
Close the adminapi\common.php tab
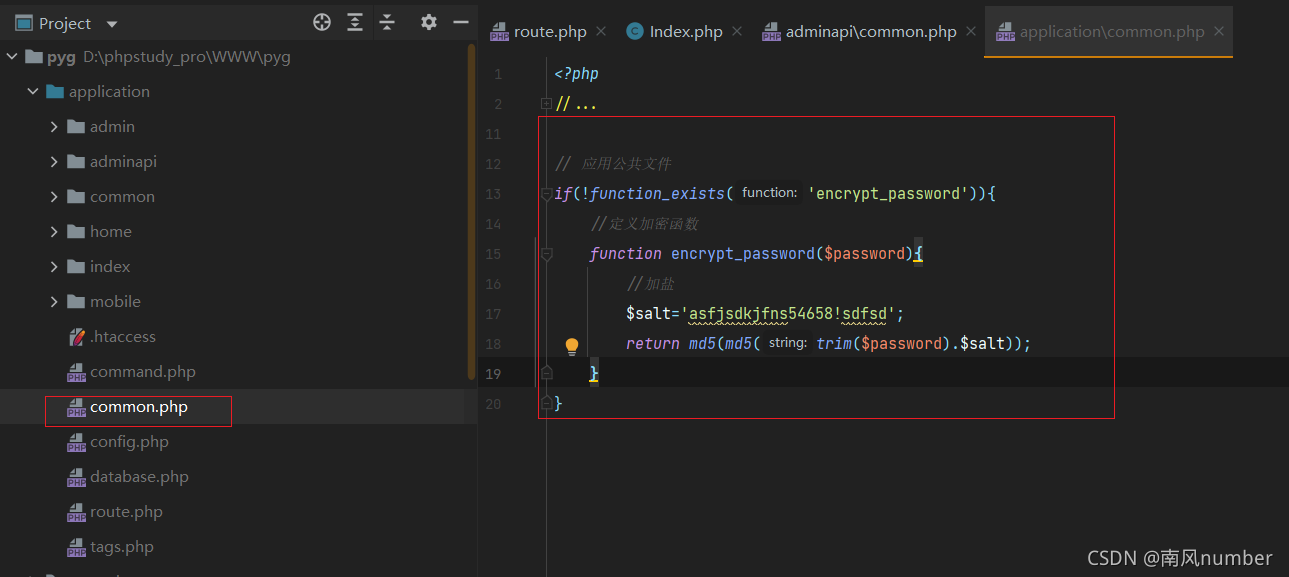971,32
